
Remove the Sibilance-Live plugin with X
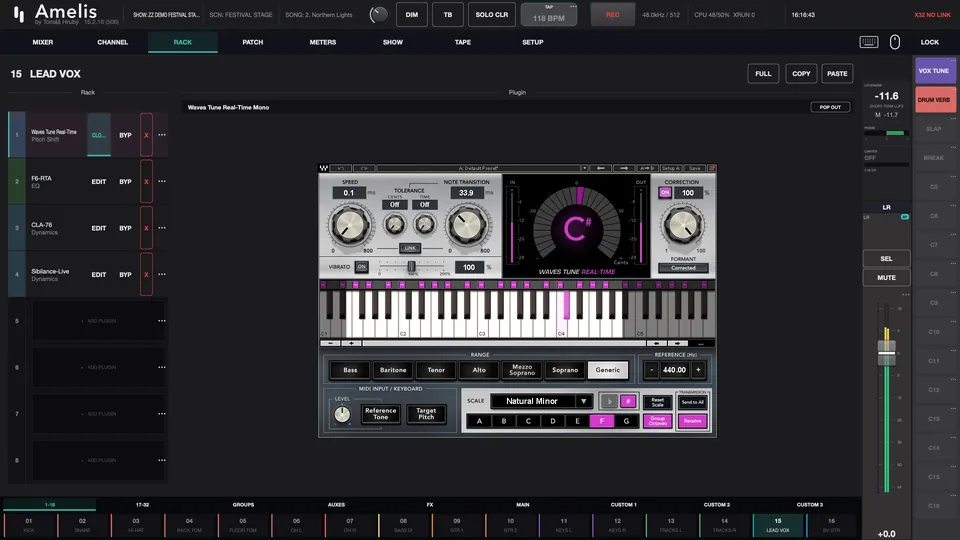[x=146, y=274]
